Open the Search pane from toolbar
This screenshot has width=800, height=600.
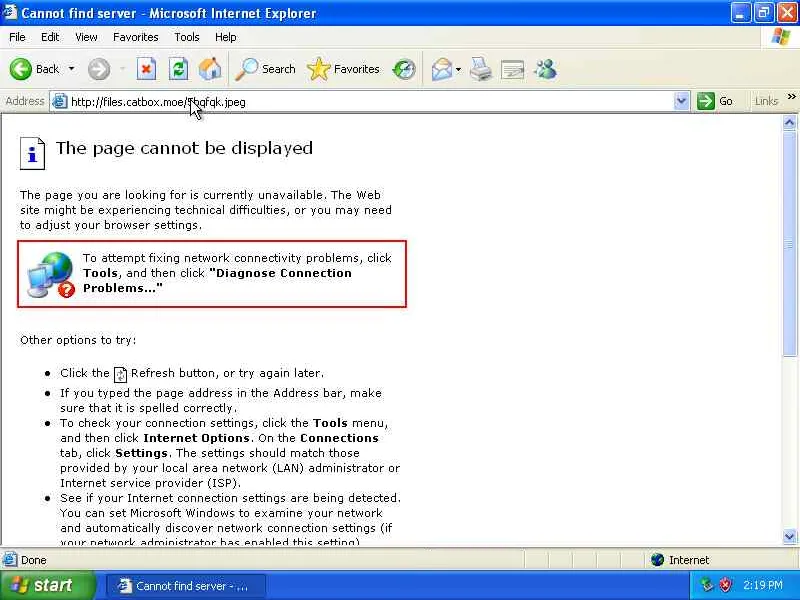[x=265, y=69]
